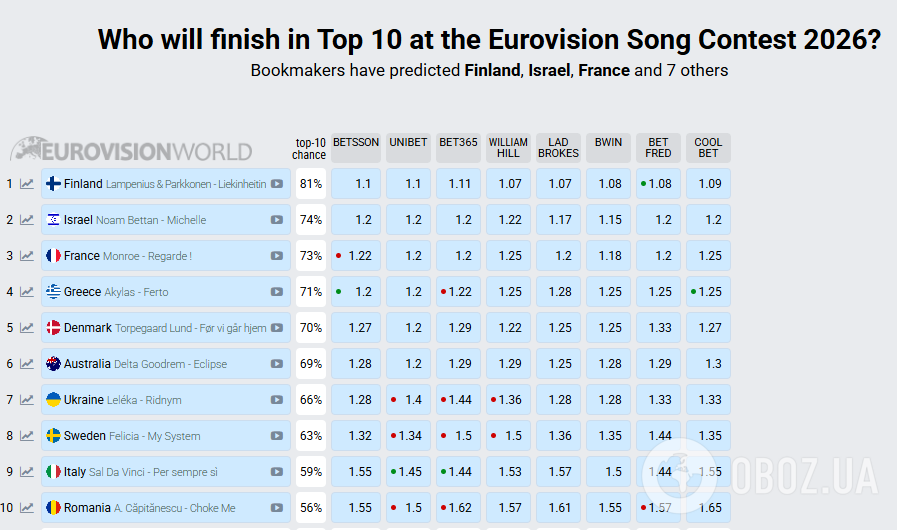This screenshot has width=897, height=530.
Task: Open the trend chart icon for Greece
Action: click(x=27, y=292)
